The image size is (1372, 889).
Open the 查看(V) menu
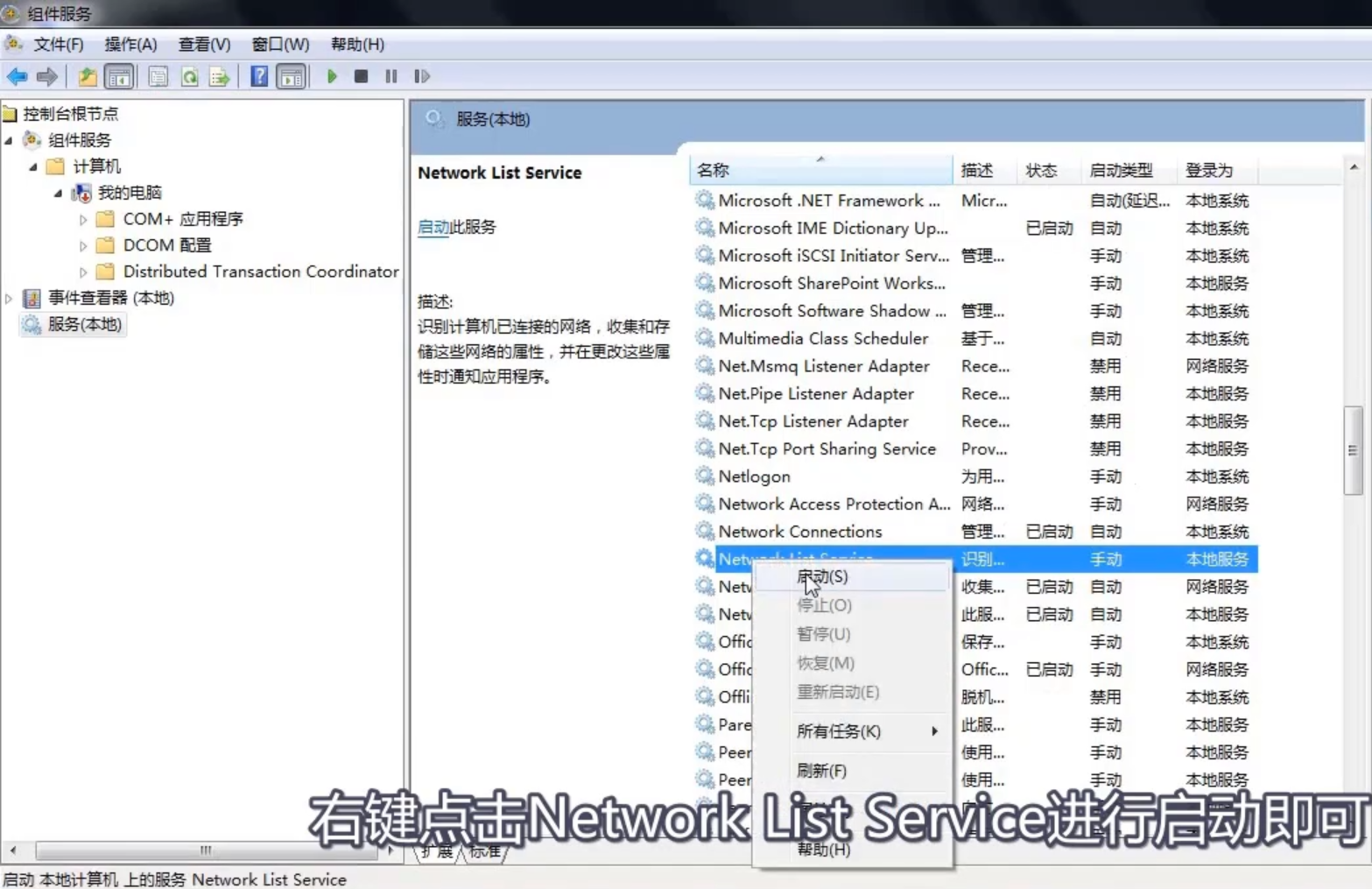[204, 44]
